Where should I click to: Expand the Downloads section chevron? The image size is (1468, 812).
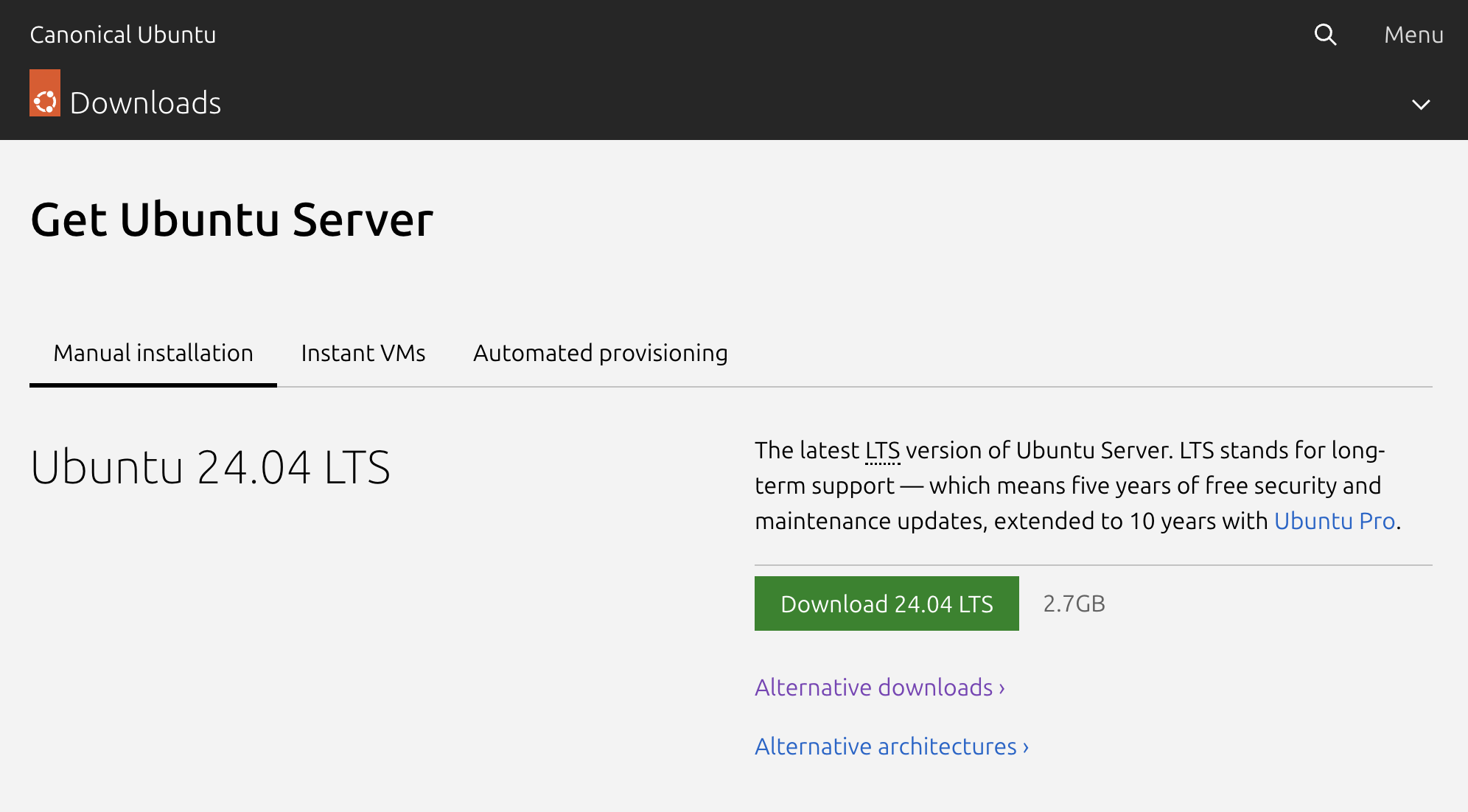[x=1420, y=104]
